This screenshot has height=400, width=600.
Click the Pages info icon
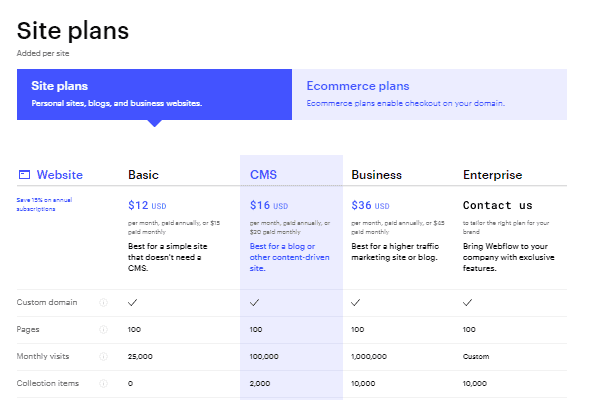coord(103,330)
